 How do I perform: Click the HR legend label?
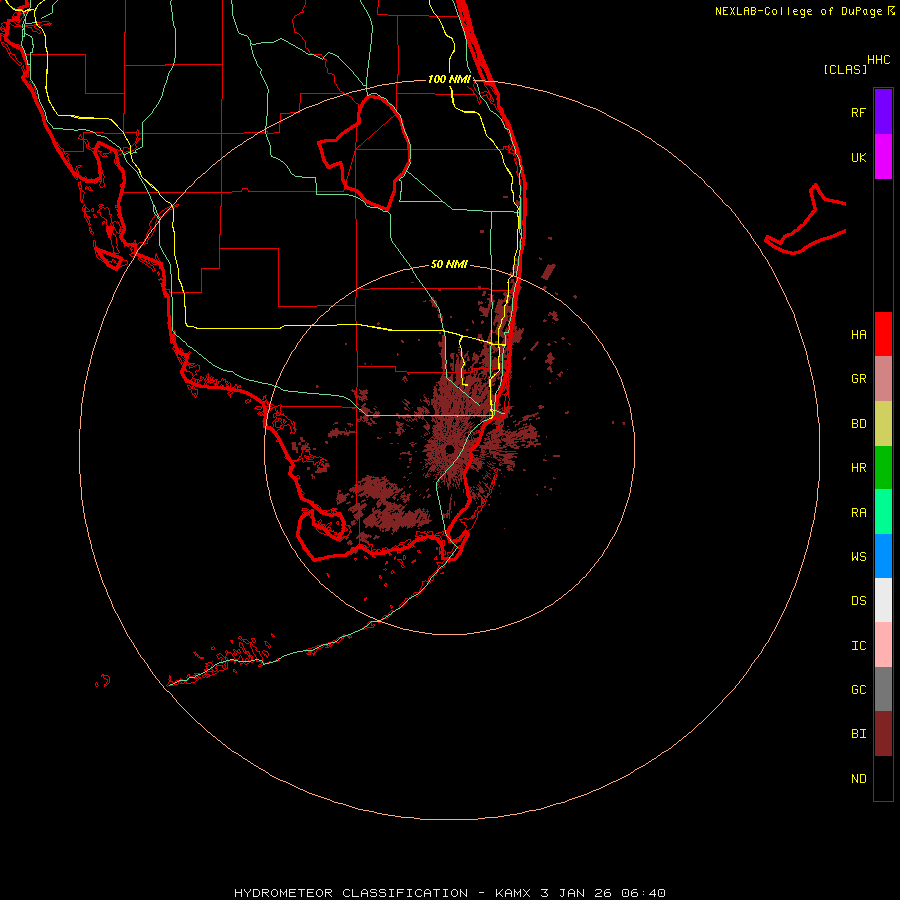click(x=858, y=468)
